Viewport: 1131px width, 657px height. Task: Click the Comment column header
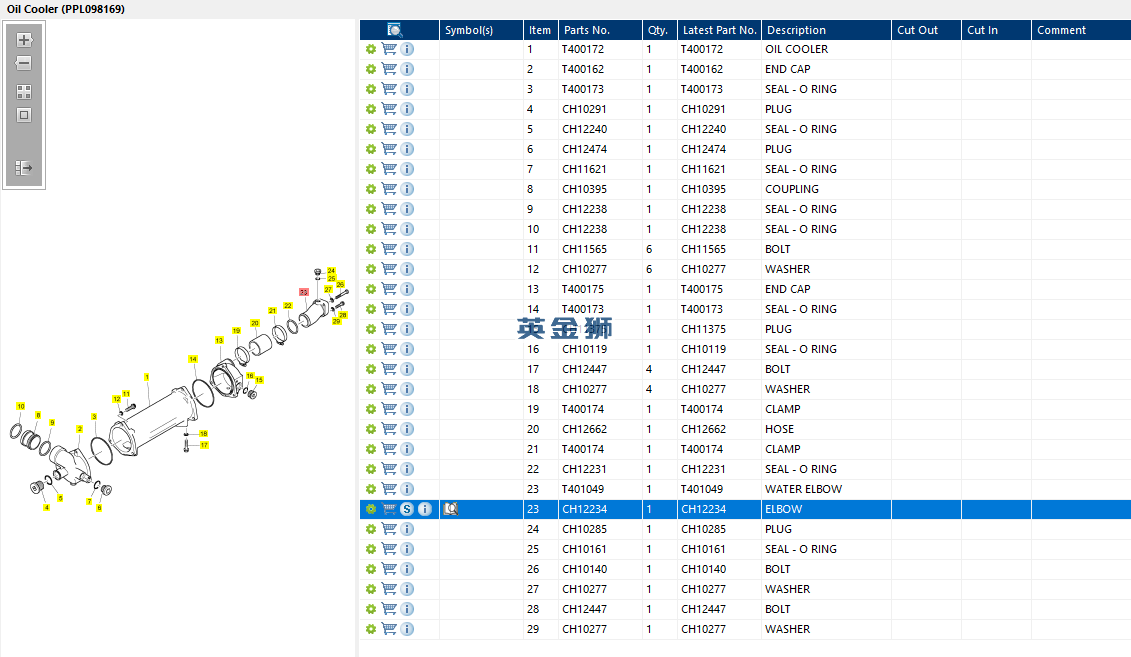pyautogui.click(x=1081, y=30)
